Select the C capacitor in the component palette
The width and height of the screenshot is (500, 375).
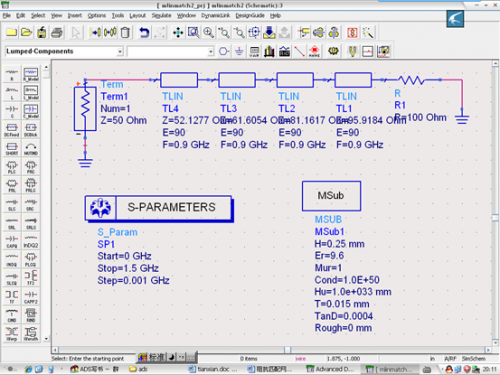[x=12, y=111]
